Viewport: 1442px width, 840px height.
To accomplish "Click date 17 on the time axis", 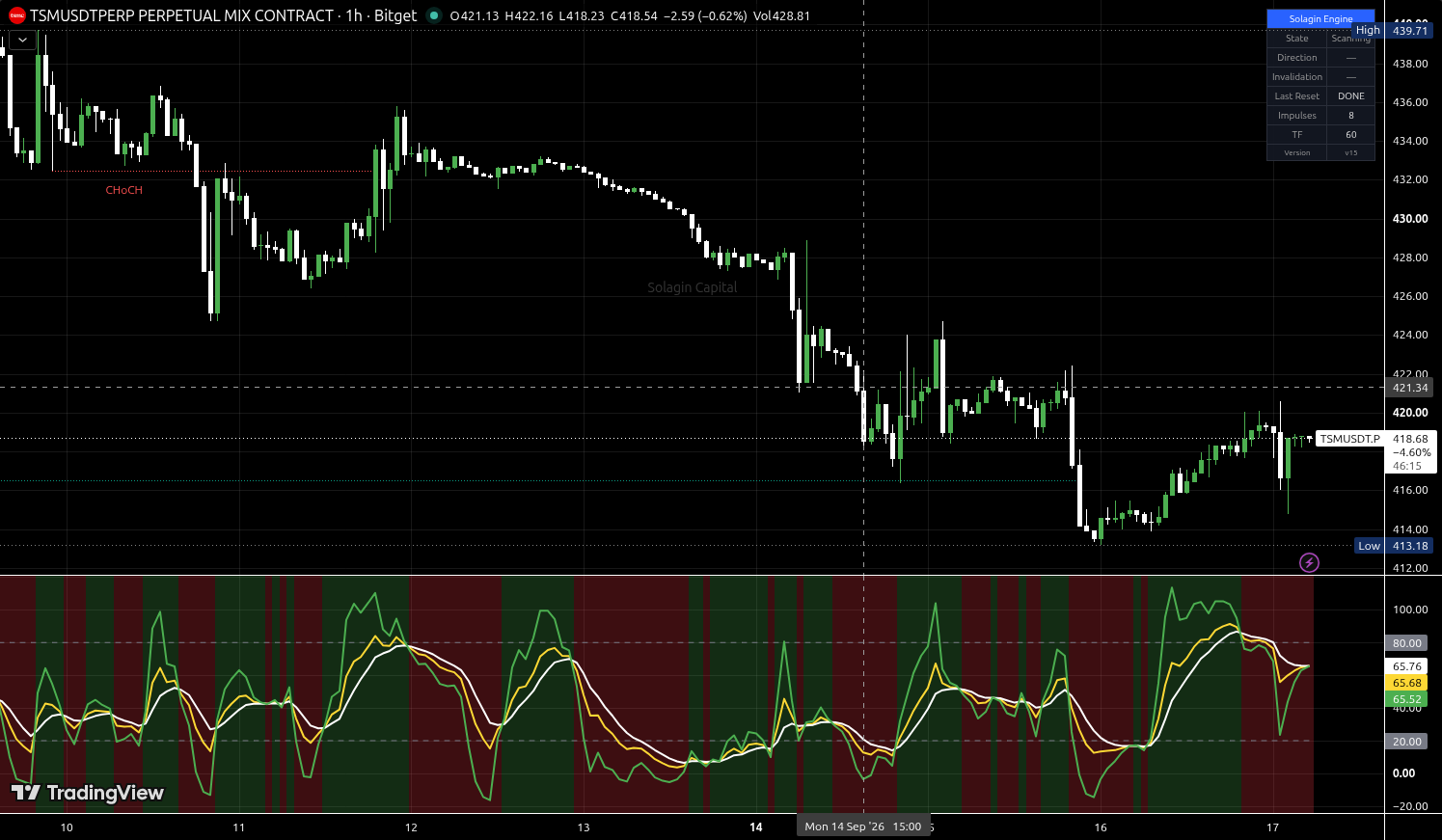I will 1272,827.
